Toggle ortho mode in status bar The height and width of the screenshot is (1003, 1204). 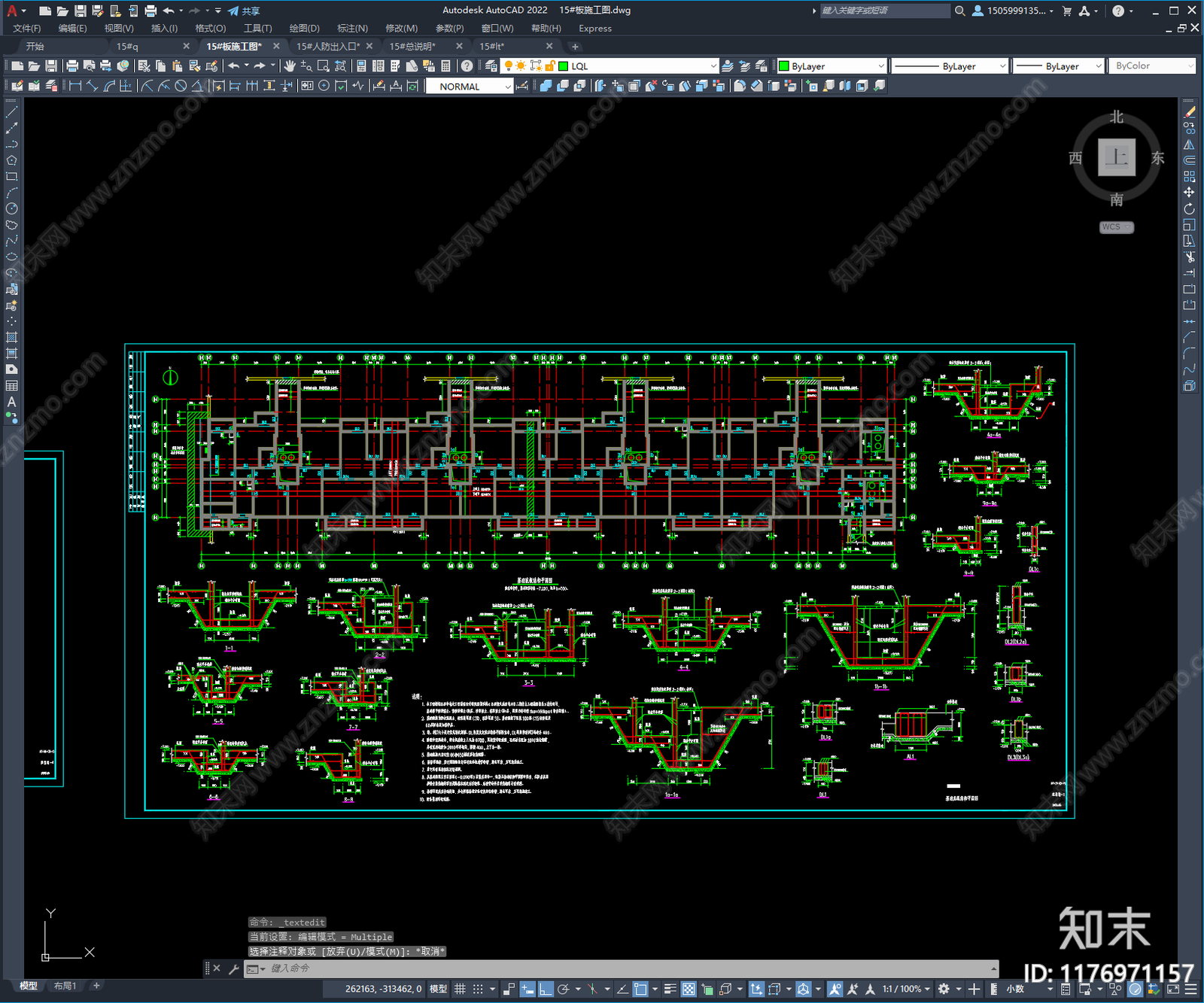(546, 989)
